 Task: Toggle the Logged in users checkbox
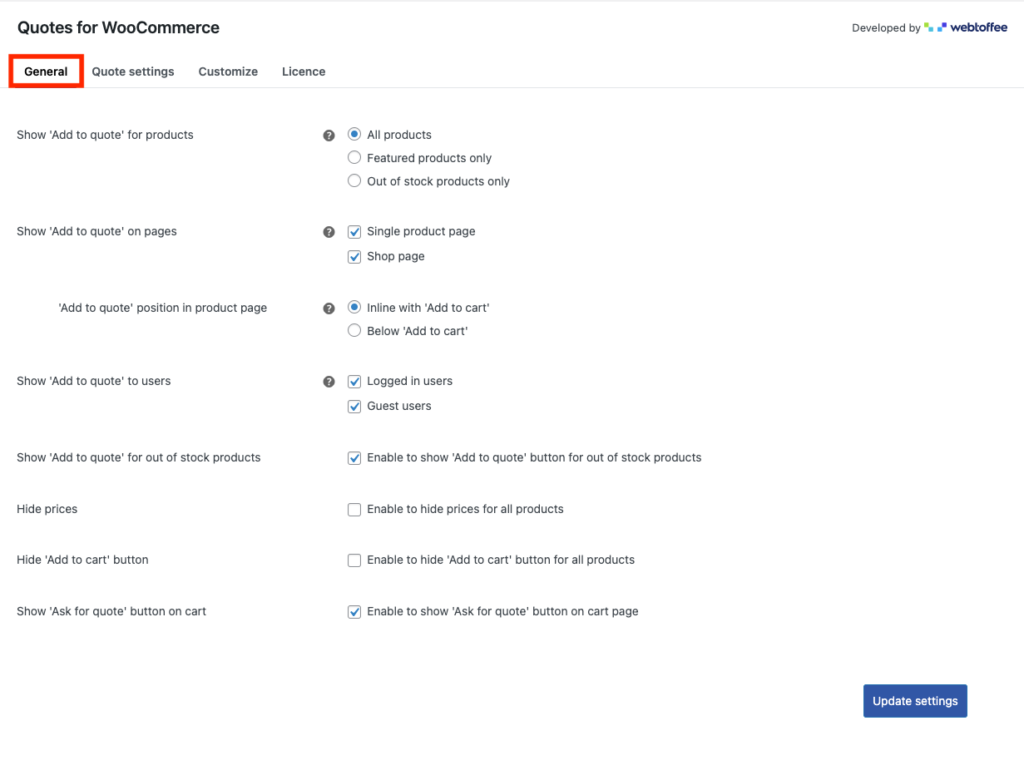[354, 382]
